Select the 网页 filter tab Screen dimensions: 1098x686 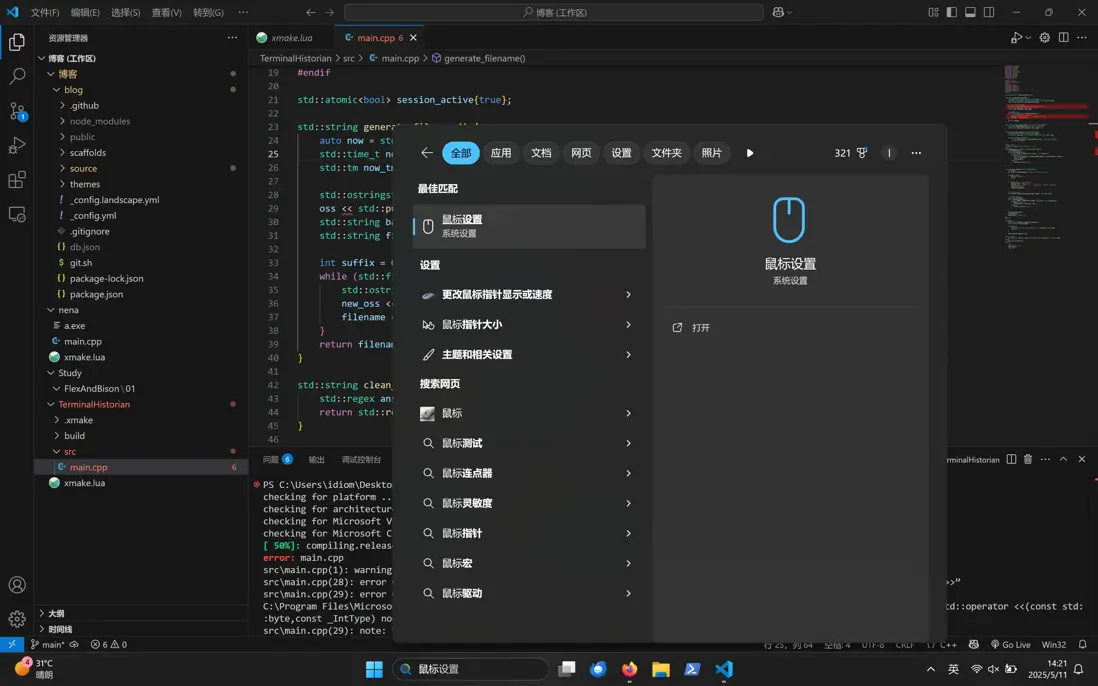click(x=581, y=153)
